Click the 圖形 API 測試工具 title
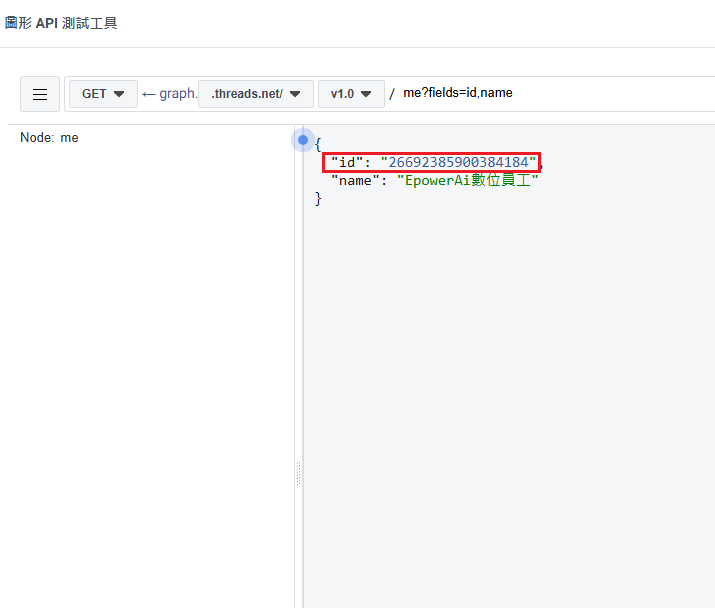 [x=61, y=23]
